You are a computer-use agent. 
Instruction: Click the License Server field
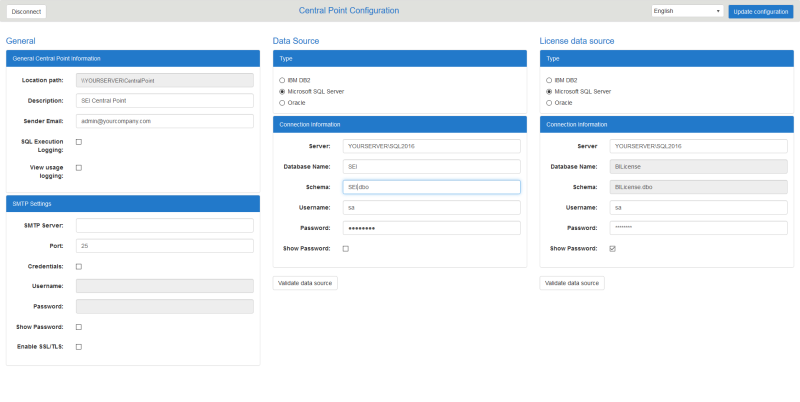[698, 146]
